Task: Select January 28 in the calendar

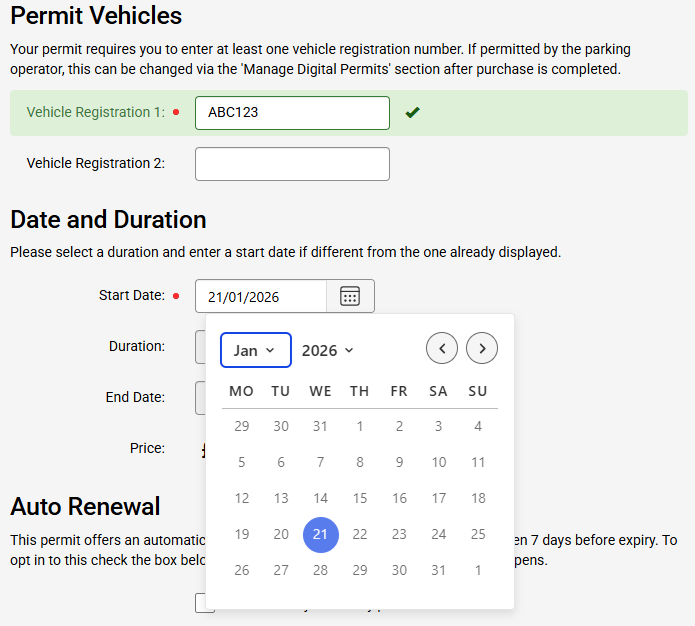Action: [x=321, y=570]
